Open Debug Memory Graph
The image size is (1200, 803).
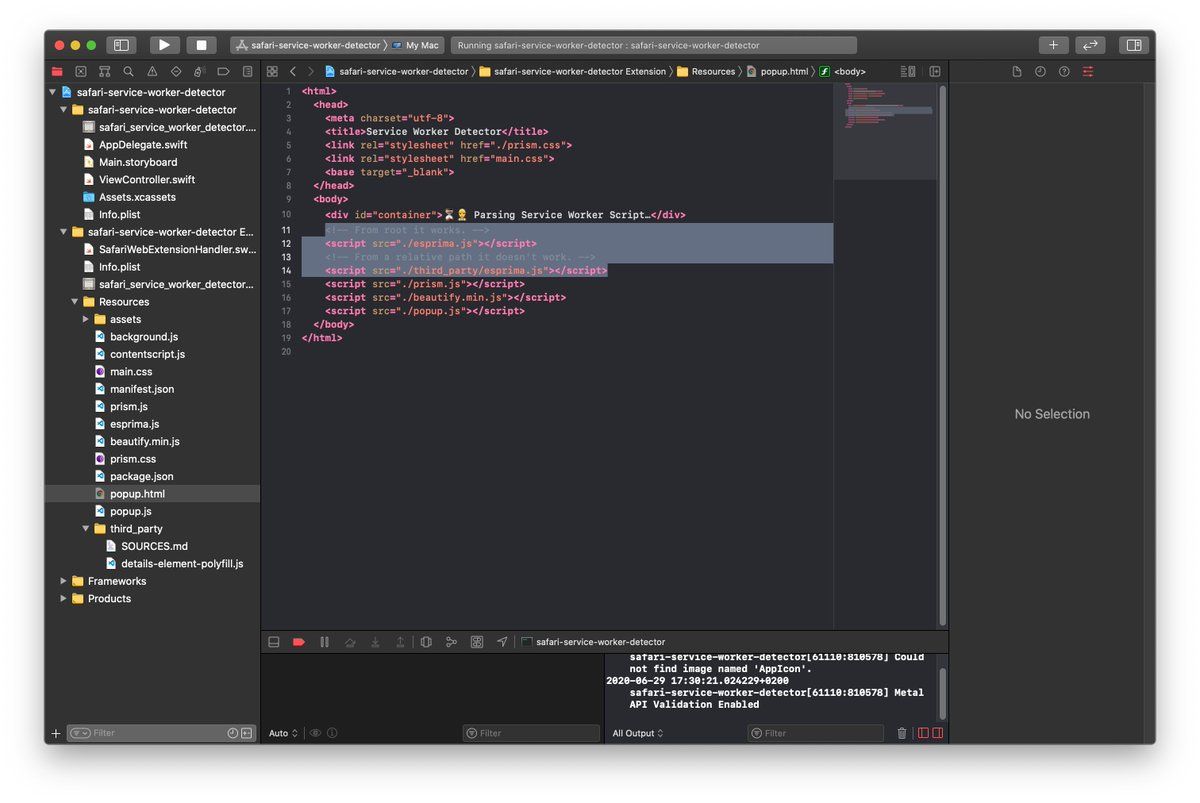pyautogui.click(x=451, y=642)
